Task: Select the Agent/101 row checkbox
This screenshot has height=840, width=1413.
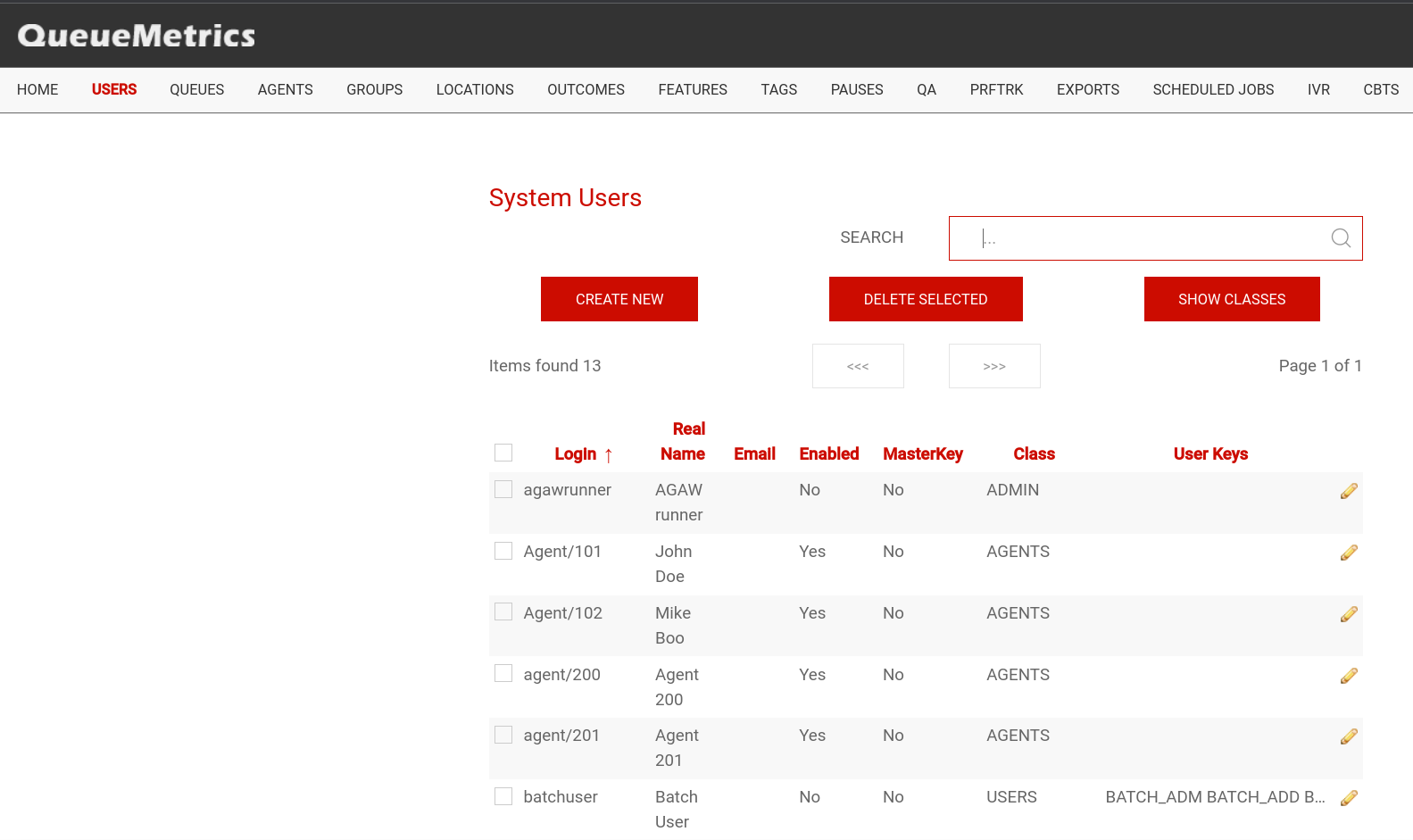Action: click(503, 551)
